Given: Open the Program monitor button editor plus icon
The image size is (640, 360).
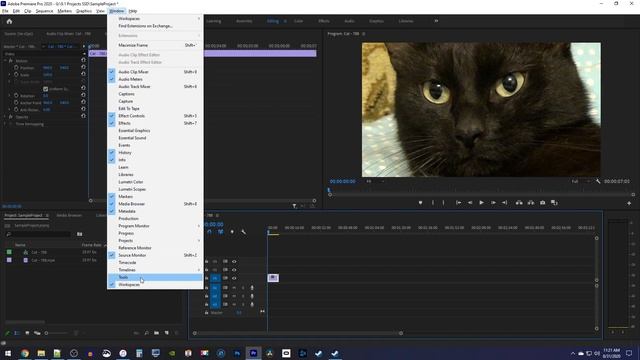Looking at the screenshot, I should [629, 203].
